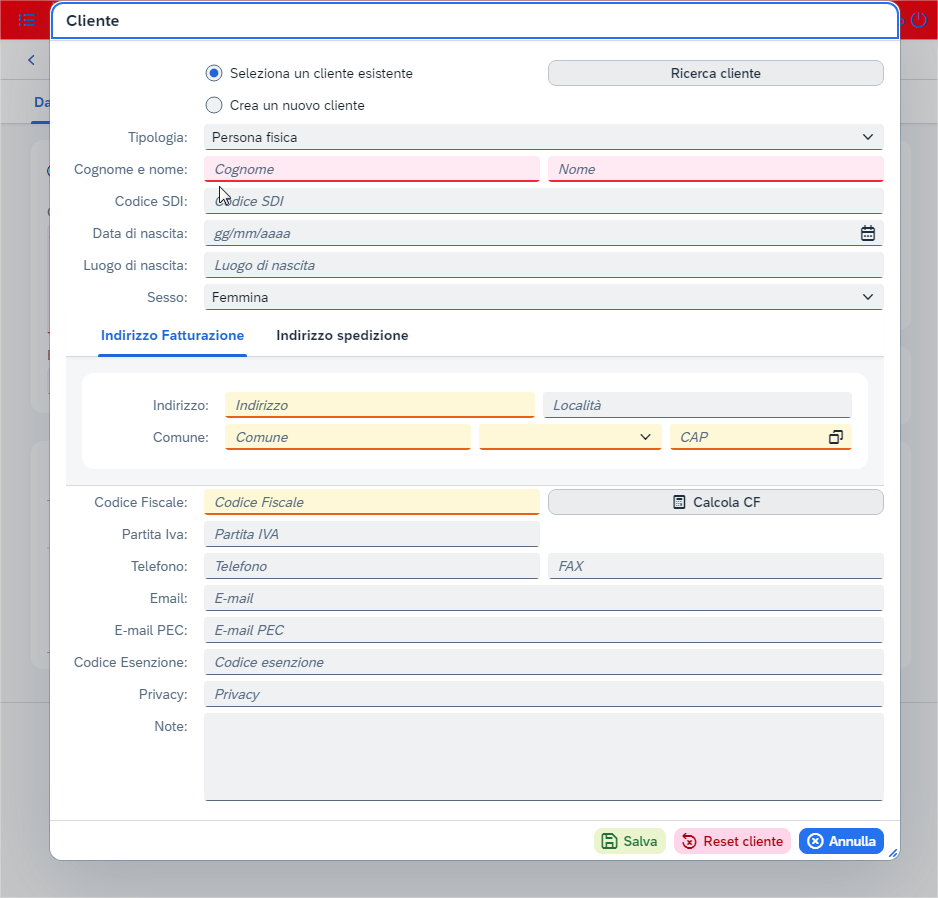Click the Calcola CF button
This screenshot has width=938, height=898.
click(715, 502)
